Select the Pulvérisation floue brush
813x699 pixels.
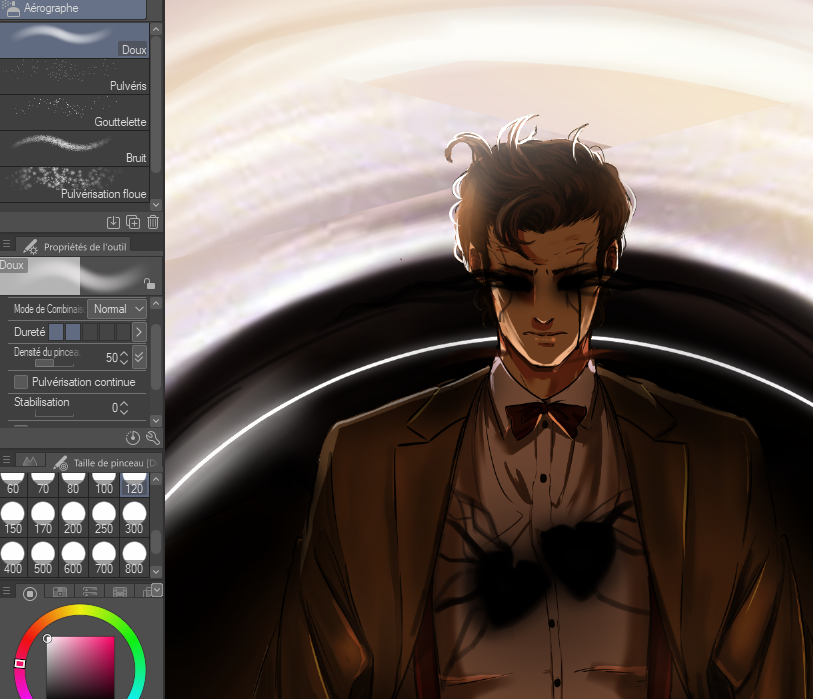[x=75, y=184]
